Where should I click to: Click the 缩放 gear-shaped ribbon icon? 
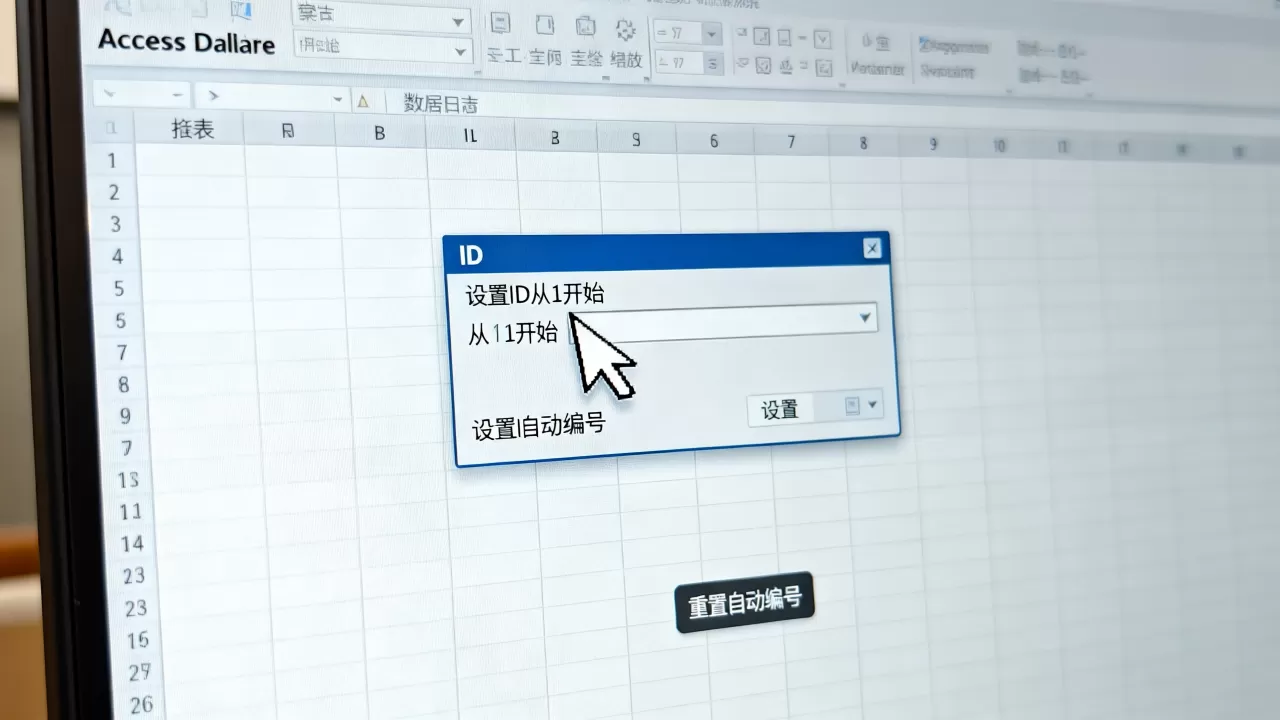click(626, 28)
